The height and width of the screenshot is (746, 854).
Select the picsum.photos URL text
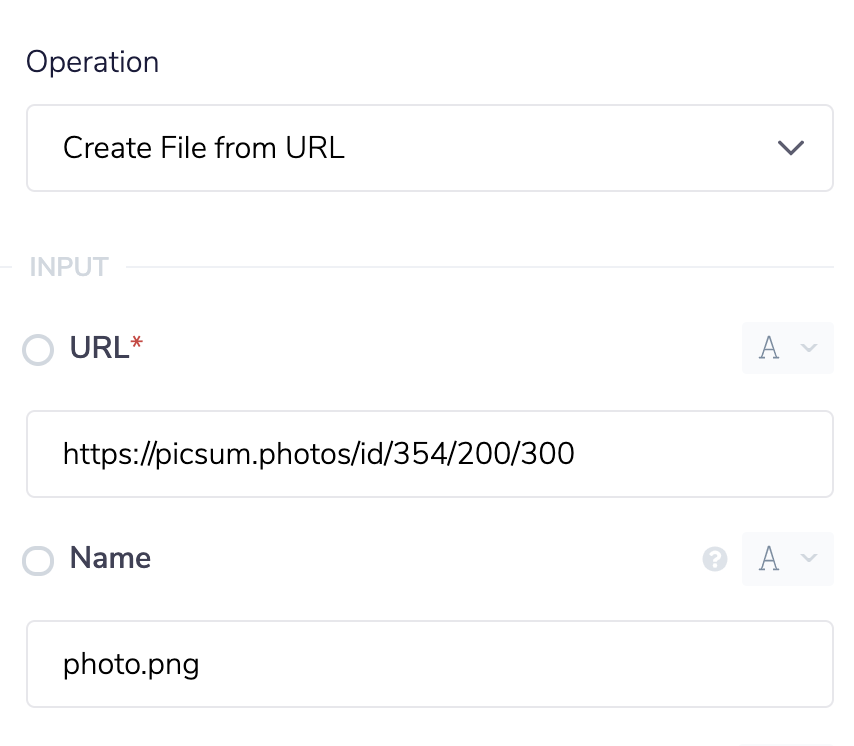coord(318,454)
